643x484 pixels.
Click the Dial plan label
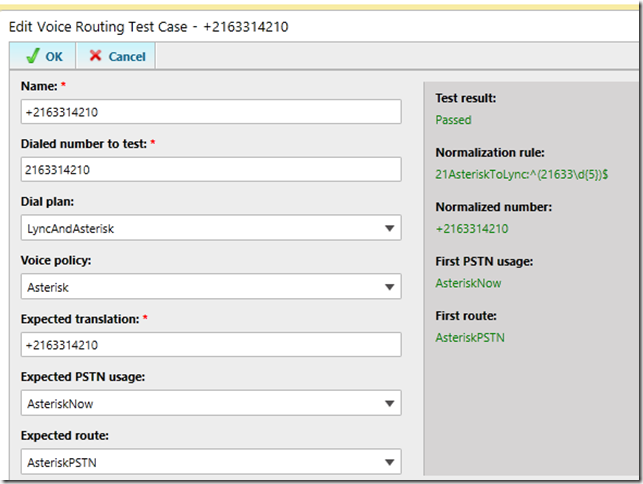point(46,202)
